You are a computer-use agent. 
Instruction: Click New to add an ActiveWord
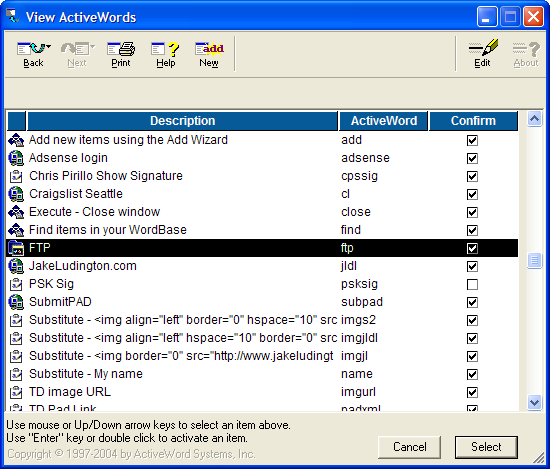click(x=209, y=54)
